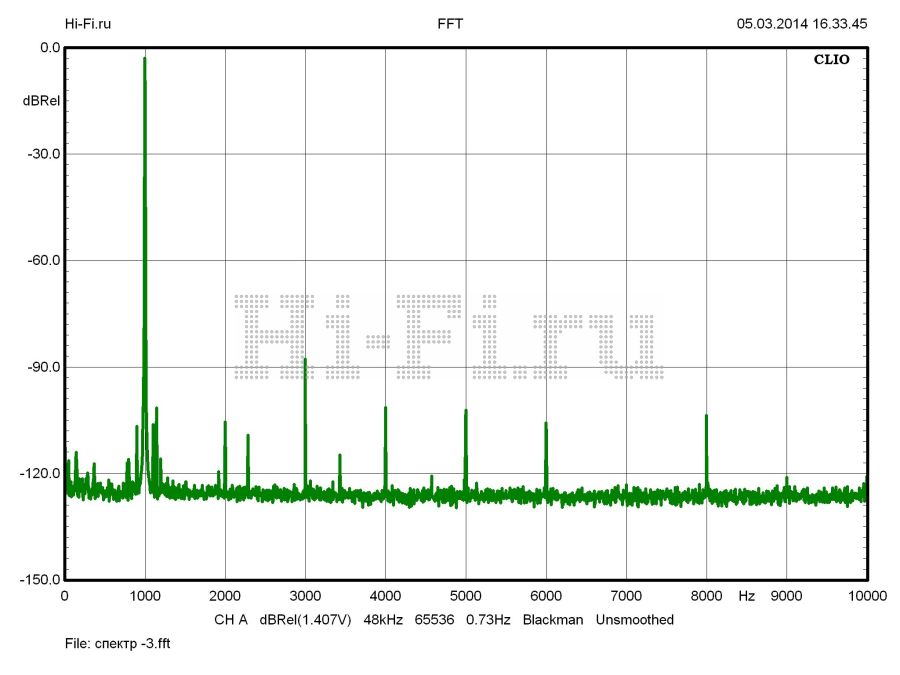Click the Unsmoothed label in the footer

click(x=635, y=620)
